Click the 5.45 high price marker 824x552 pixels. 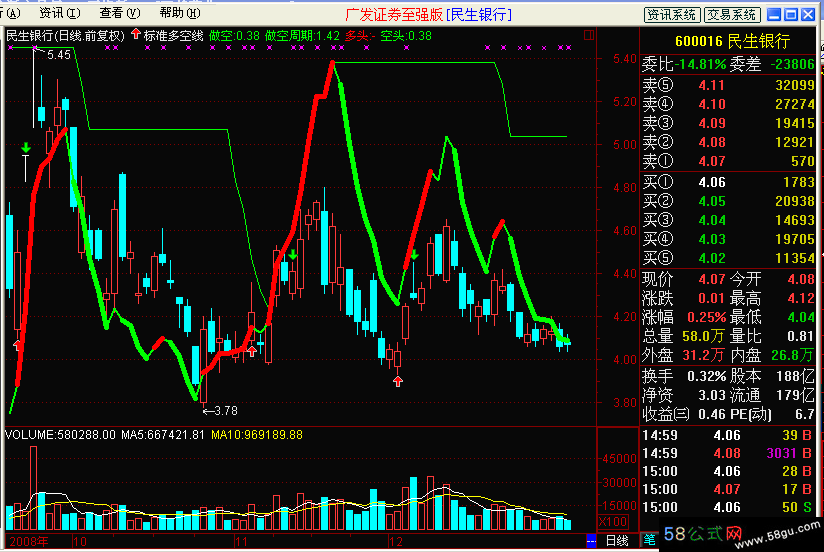coord(59,55)
